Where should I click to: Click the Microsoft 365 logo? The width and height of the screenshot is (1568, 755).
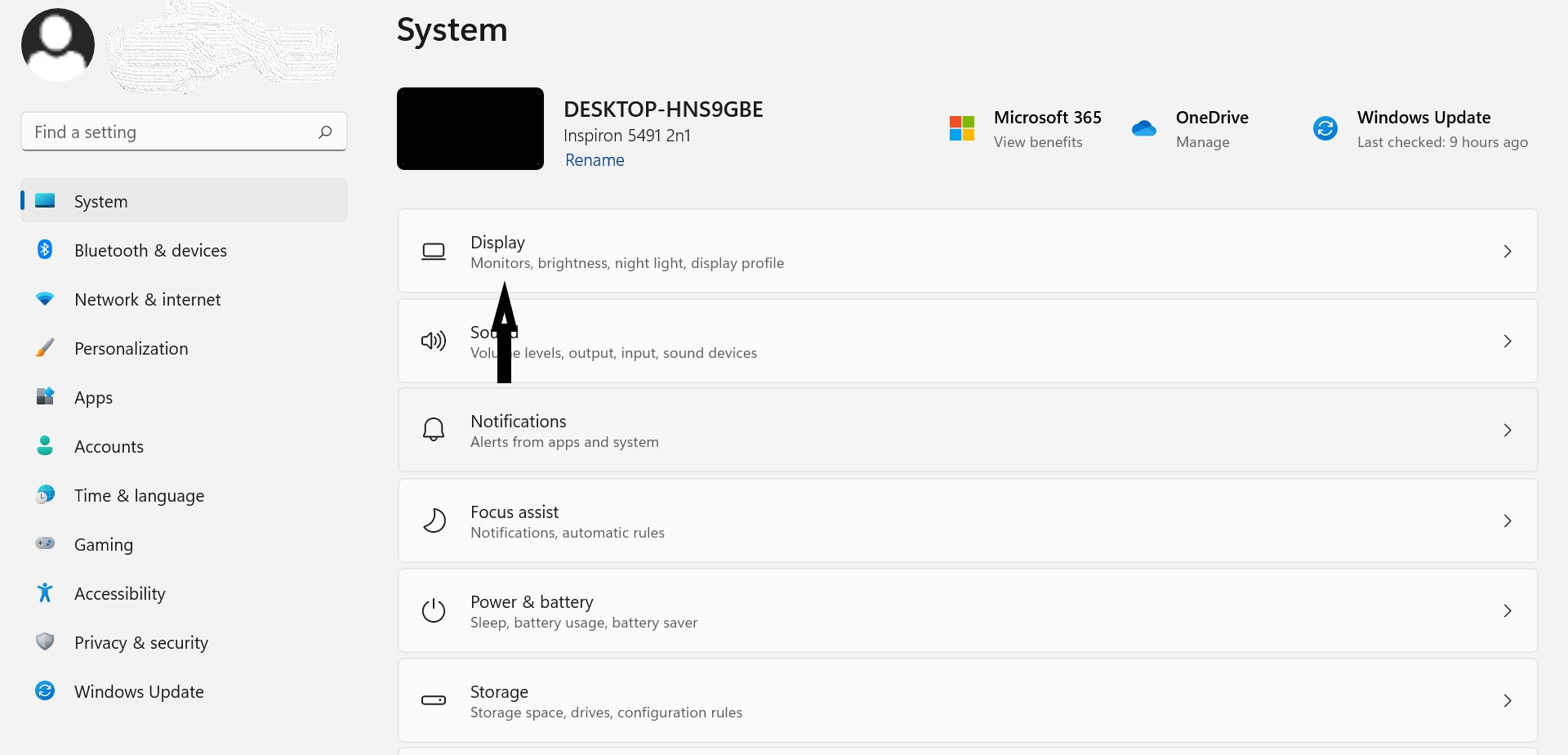click(961, 127)
